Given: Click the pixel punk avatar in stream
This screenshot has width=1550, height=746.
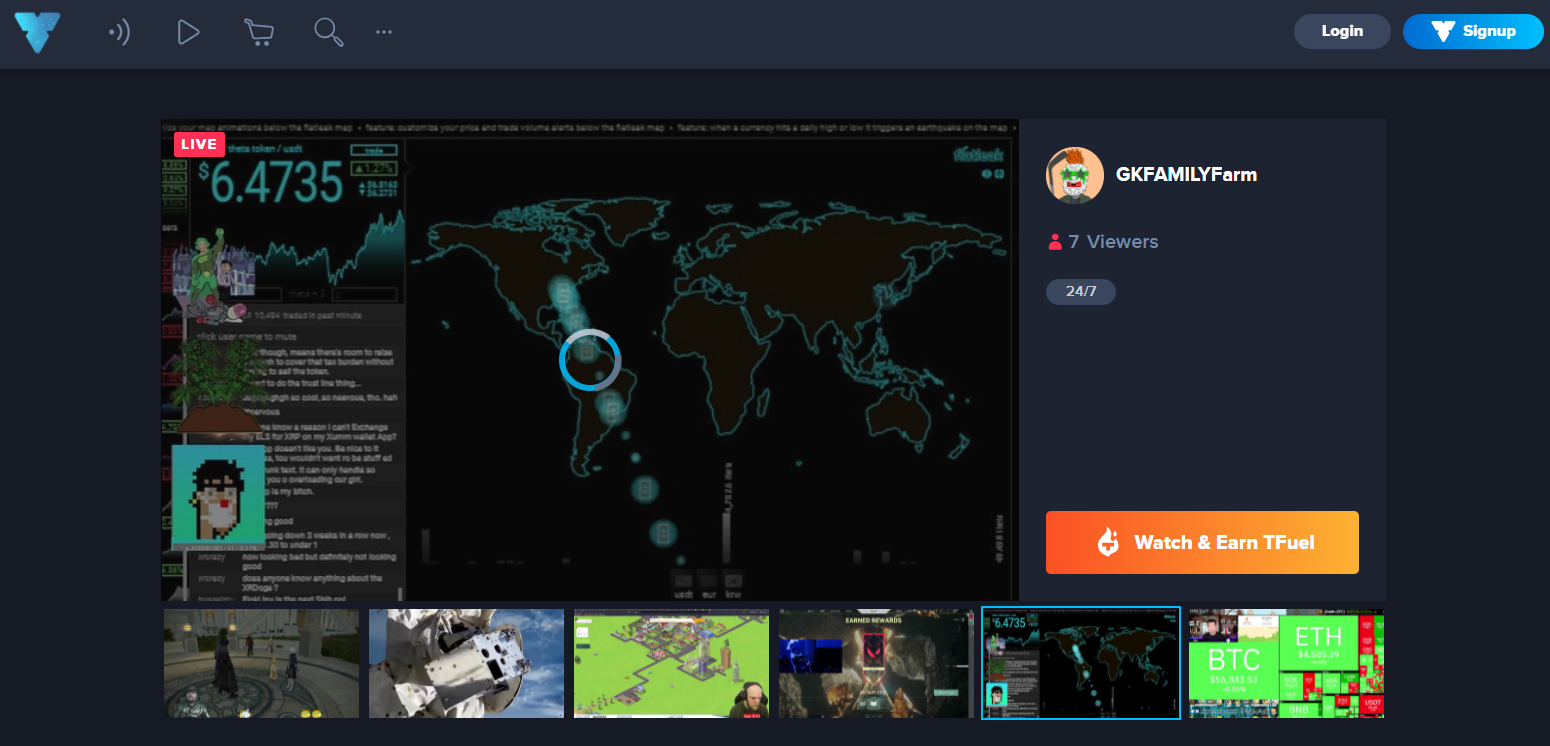Looking at the screenshot, I should click(217, 496).
